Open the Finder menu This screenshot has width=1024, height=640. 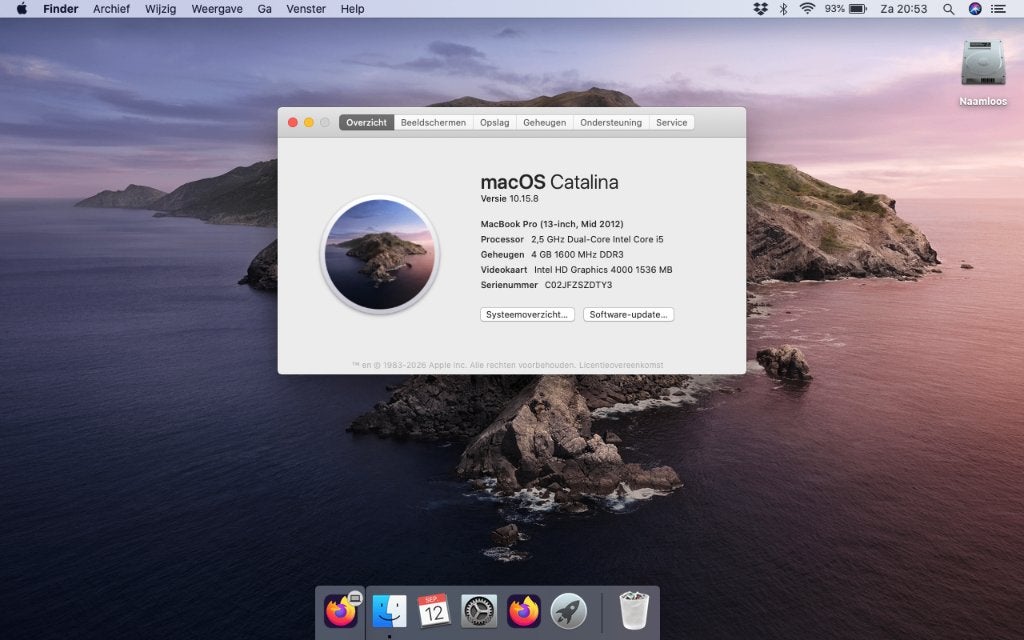61,8
